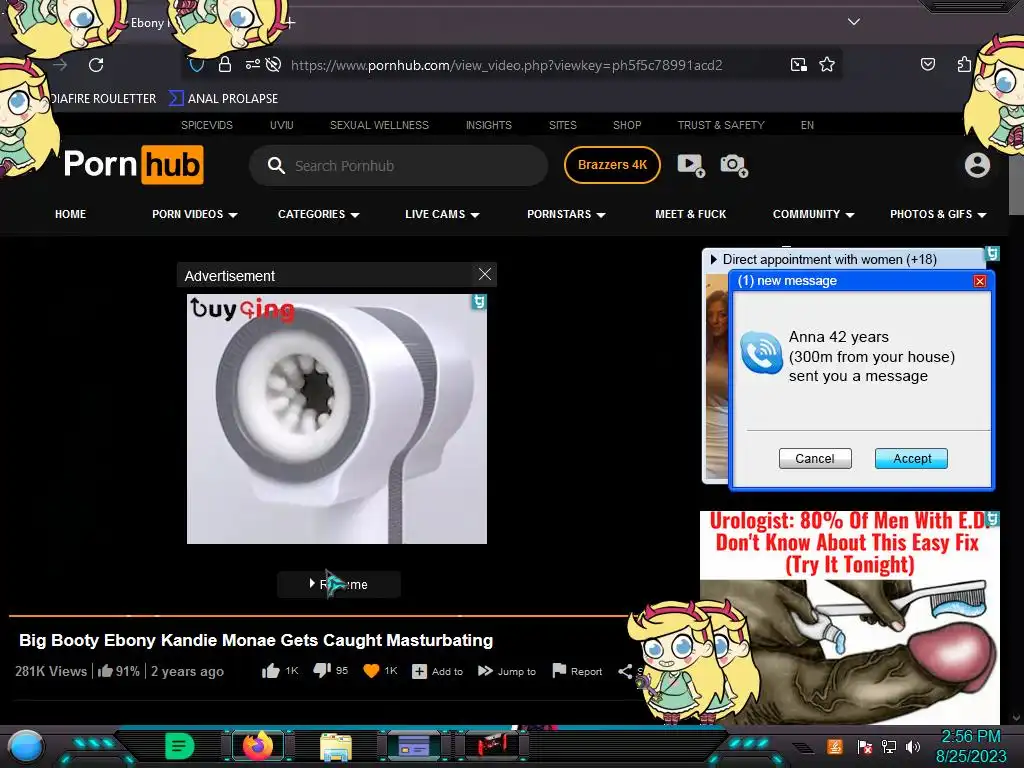The height and width of the screenshot is (768, 1024).
Task: Go to SEXUAL WELLNESS link
Action: [379, 125]
